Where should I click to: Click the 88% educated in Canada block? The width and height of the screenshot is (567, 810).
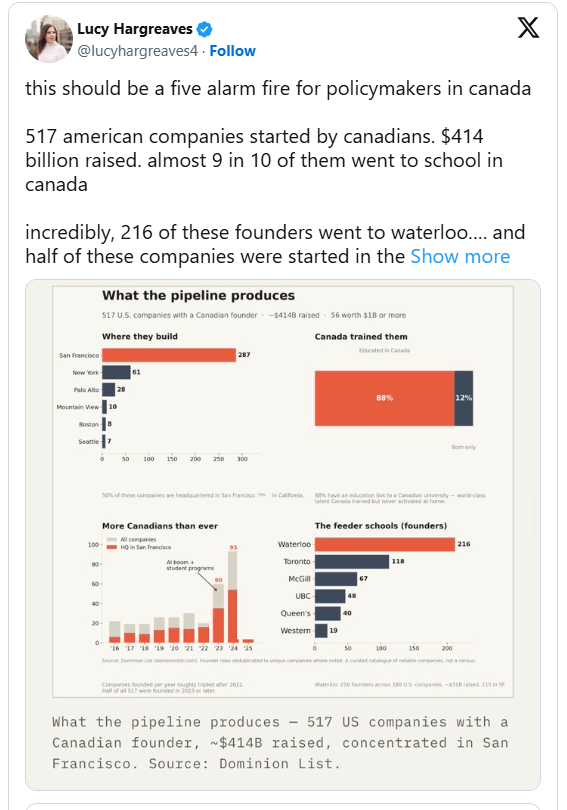tap(384, 398)
